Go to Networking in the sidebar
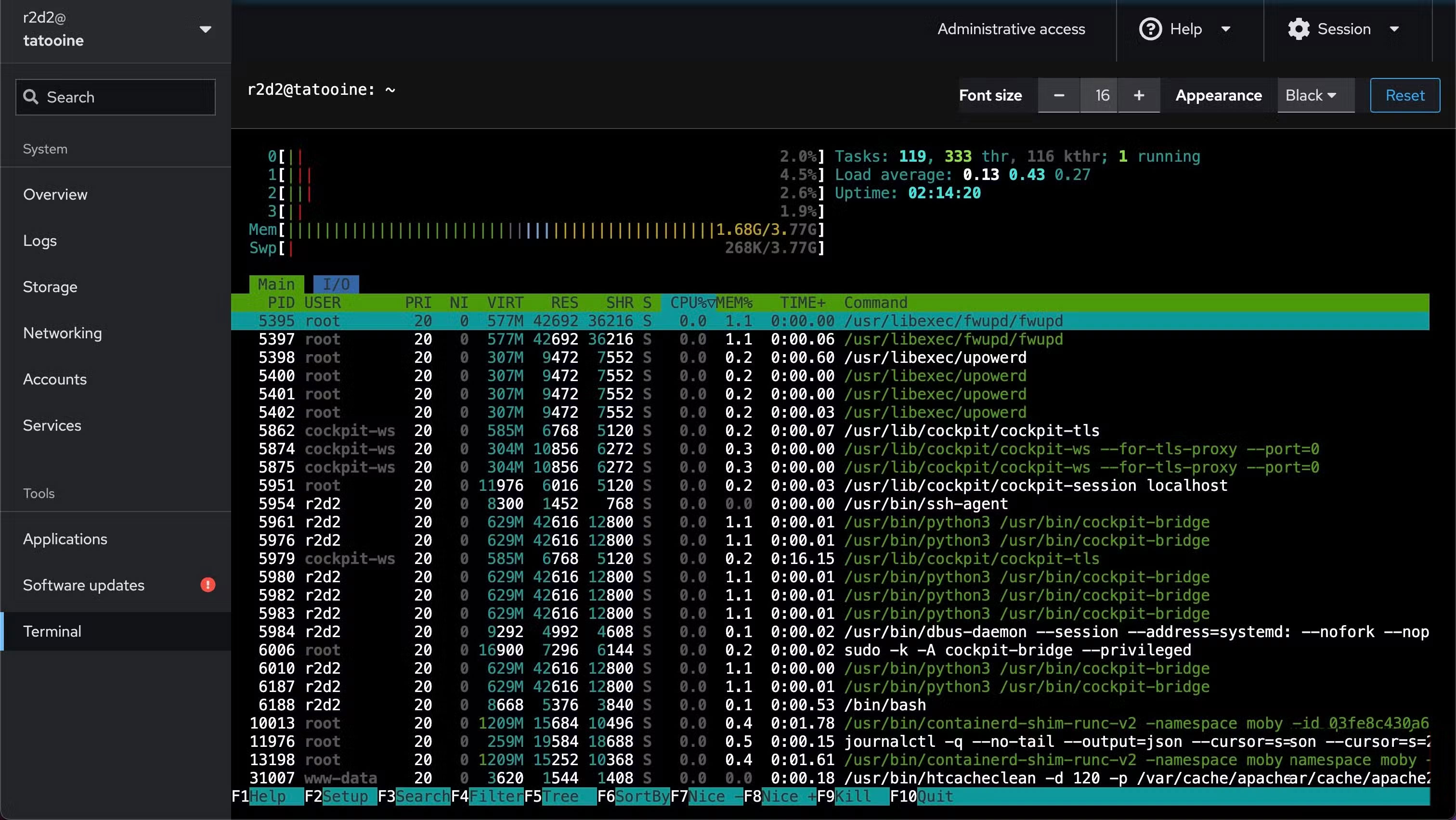This screenshot has height=820, width=1456. [62, 333]
